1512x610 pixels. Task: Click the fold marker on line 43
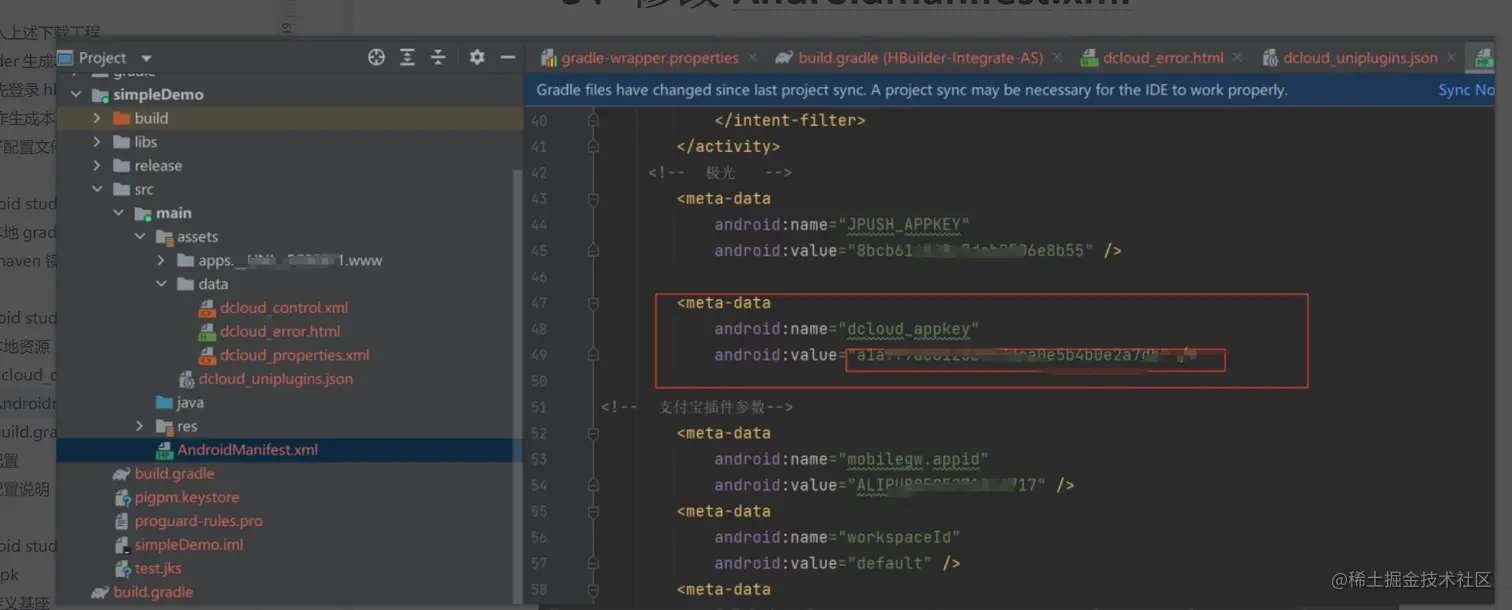593,199
